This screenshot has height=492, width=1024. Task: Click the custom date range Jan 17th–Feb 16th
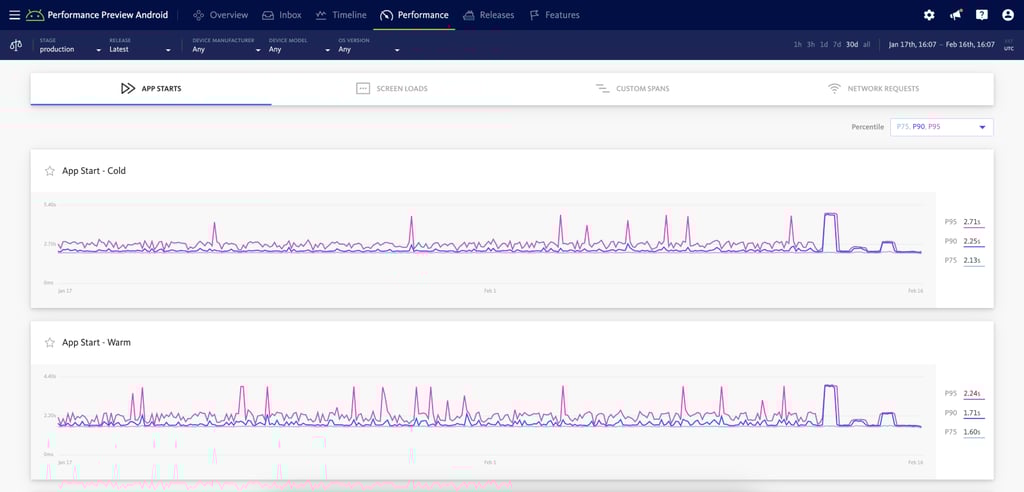pyautogui.click(x=941, y=45)
